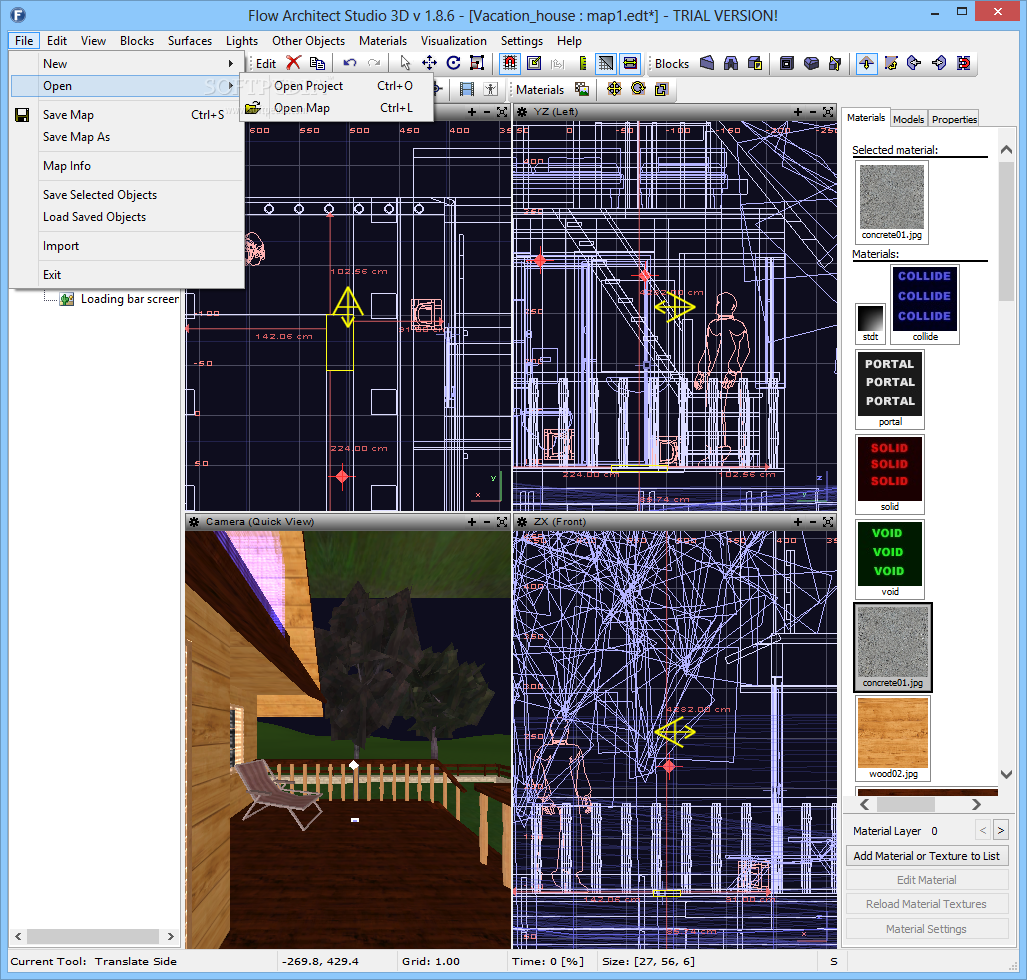Click the human figure icon
The width and height of the screenshot is (1027, 980).
click(491, 89)
